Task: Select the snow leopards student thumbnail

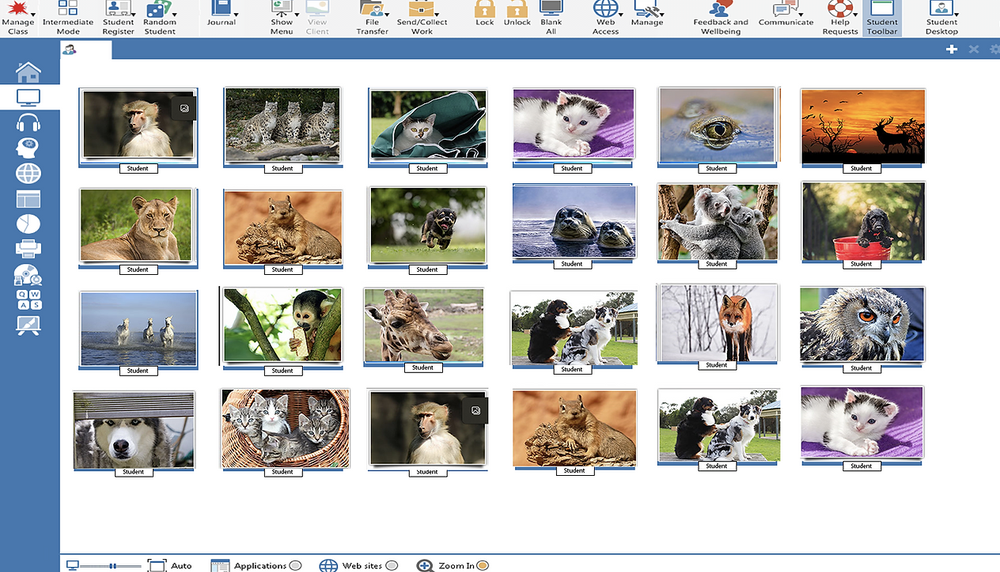Action: pyautogui.click(x=283, y=125)
